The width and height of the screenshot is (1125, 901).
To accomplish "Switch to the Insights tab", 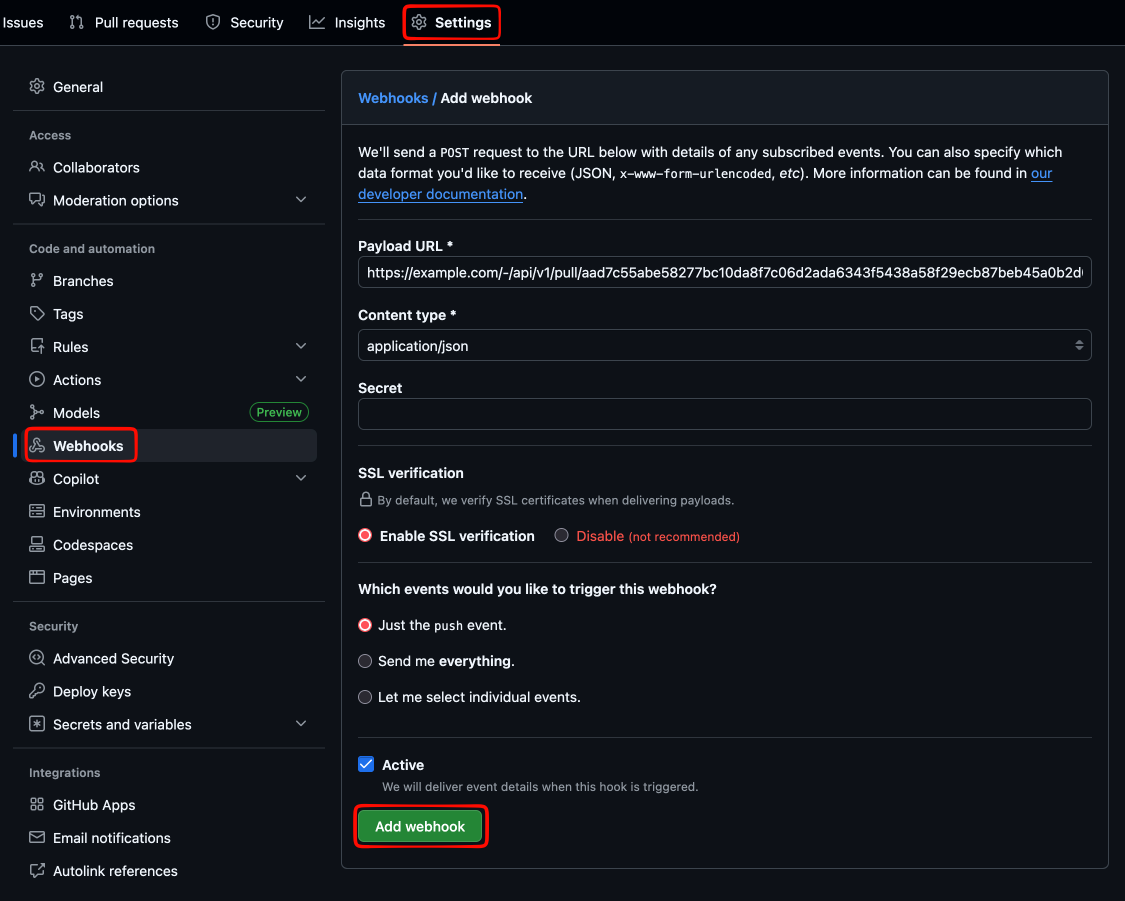I will (347, 22).
